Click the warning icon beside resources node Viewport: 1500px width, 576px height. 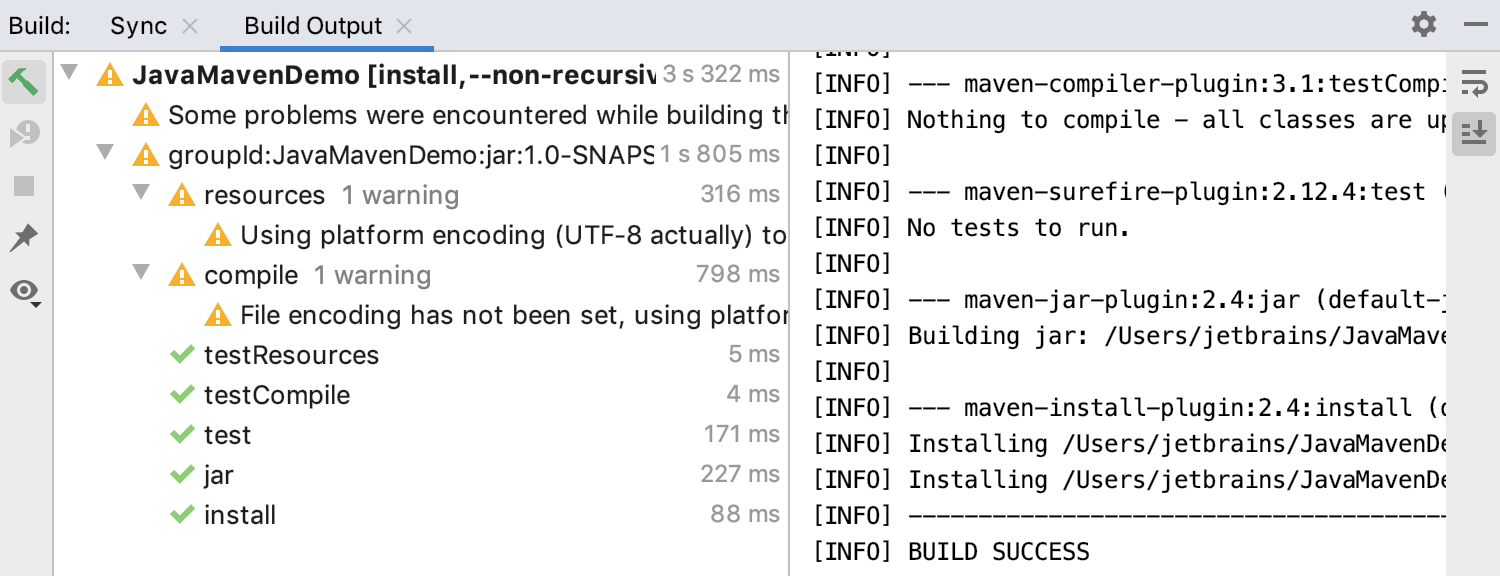tap(182, 194)
